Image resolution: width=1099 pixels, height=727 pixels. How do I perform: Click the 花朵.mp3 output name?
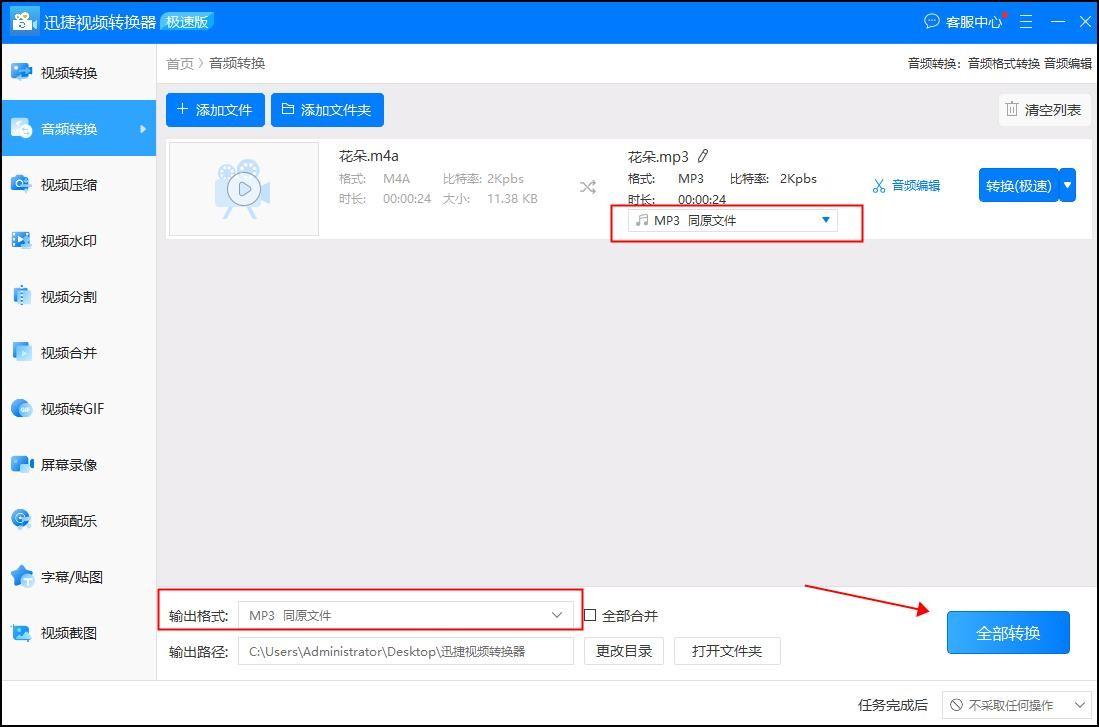pyautogui.click(x=658, y=156)
